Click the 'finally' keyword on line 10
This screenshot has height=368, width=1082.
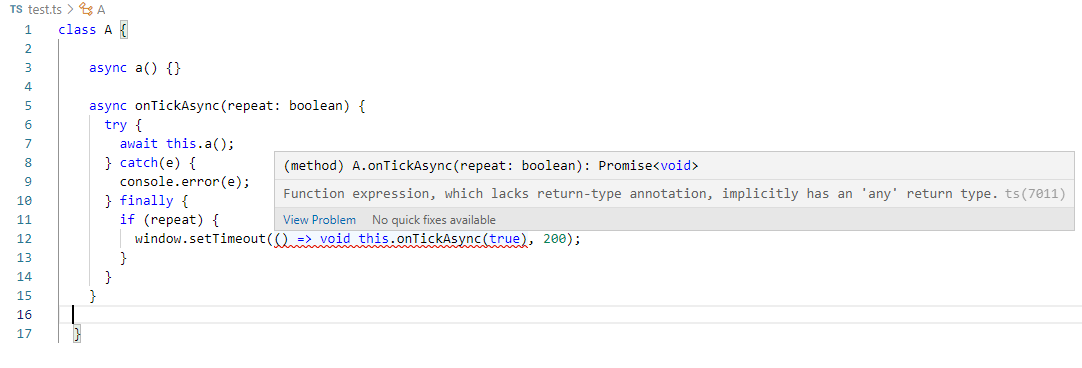point(146,200)
